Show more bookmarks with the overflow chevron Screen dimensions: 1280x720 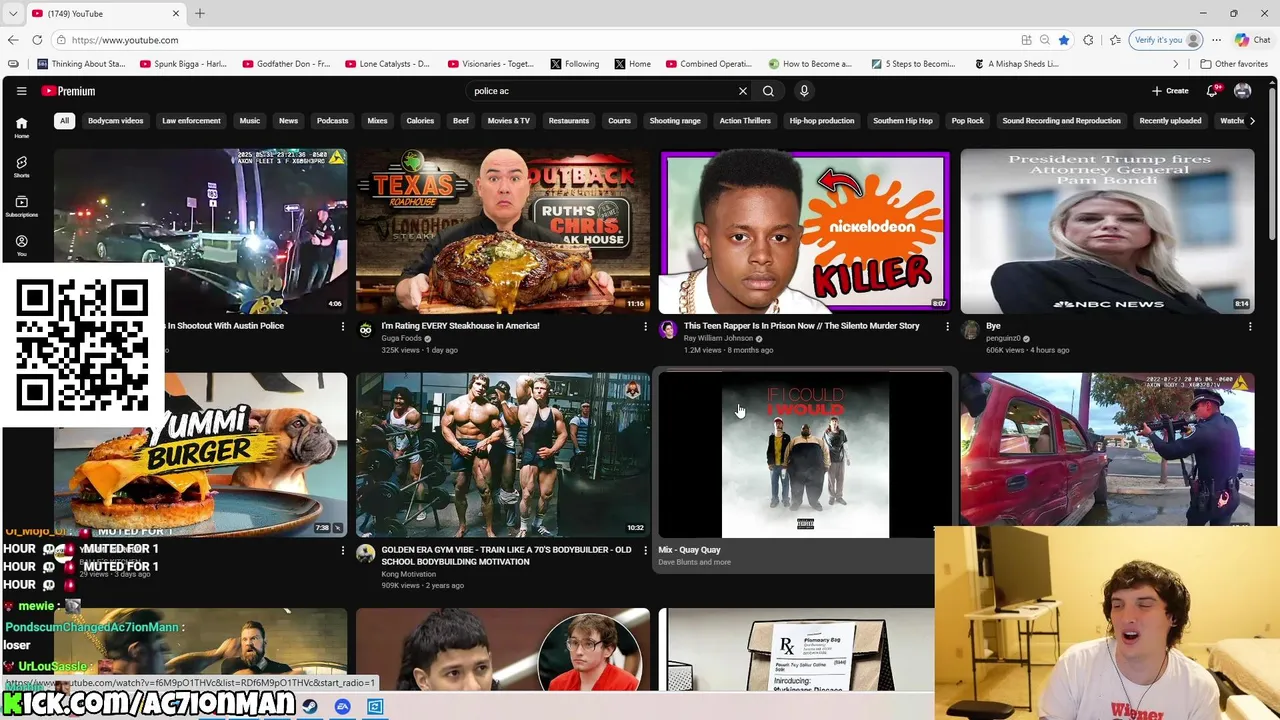pyautogui.click(x=1176, y=64)
